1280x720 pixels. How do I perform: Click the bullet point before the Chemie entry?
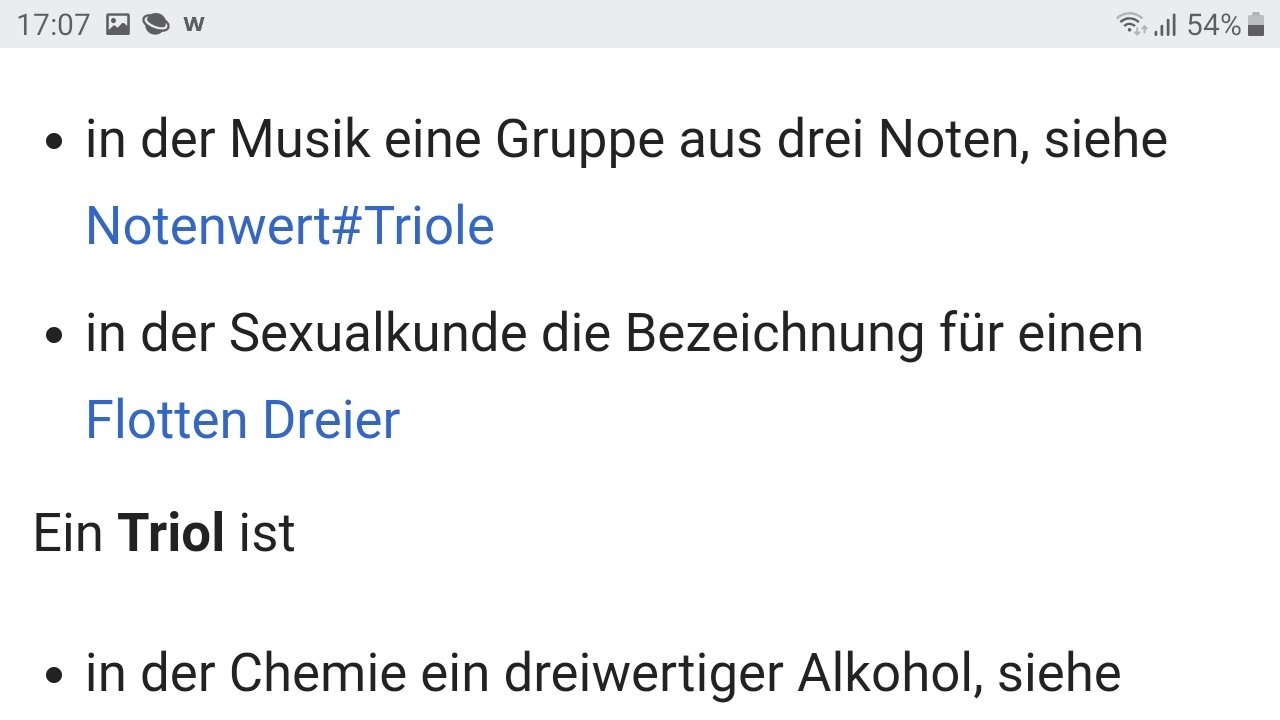55,676
